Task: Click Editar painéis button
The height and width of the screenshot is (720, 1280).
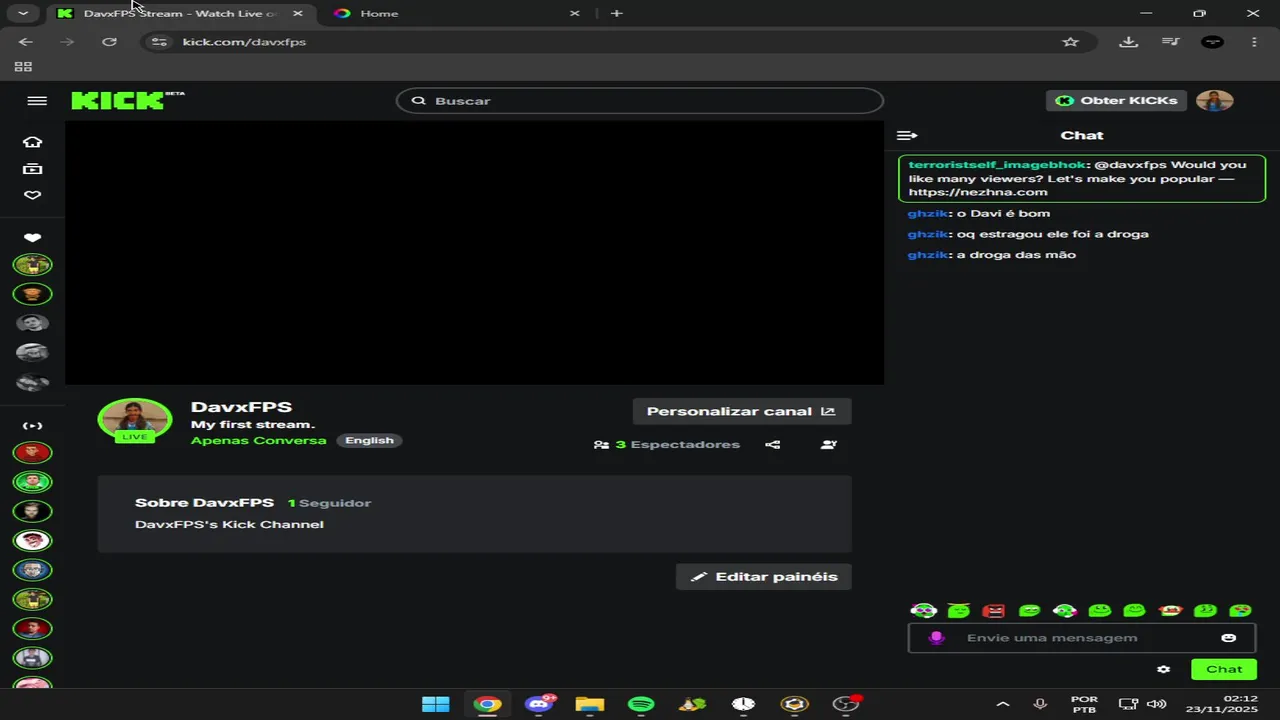Action: [x=763, y=577]
